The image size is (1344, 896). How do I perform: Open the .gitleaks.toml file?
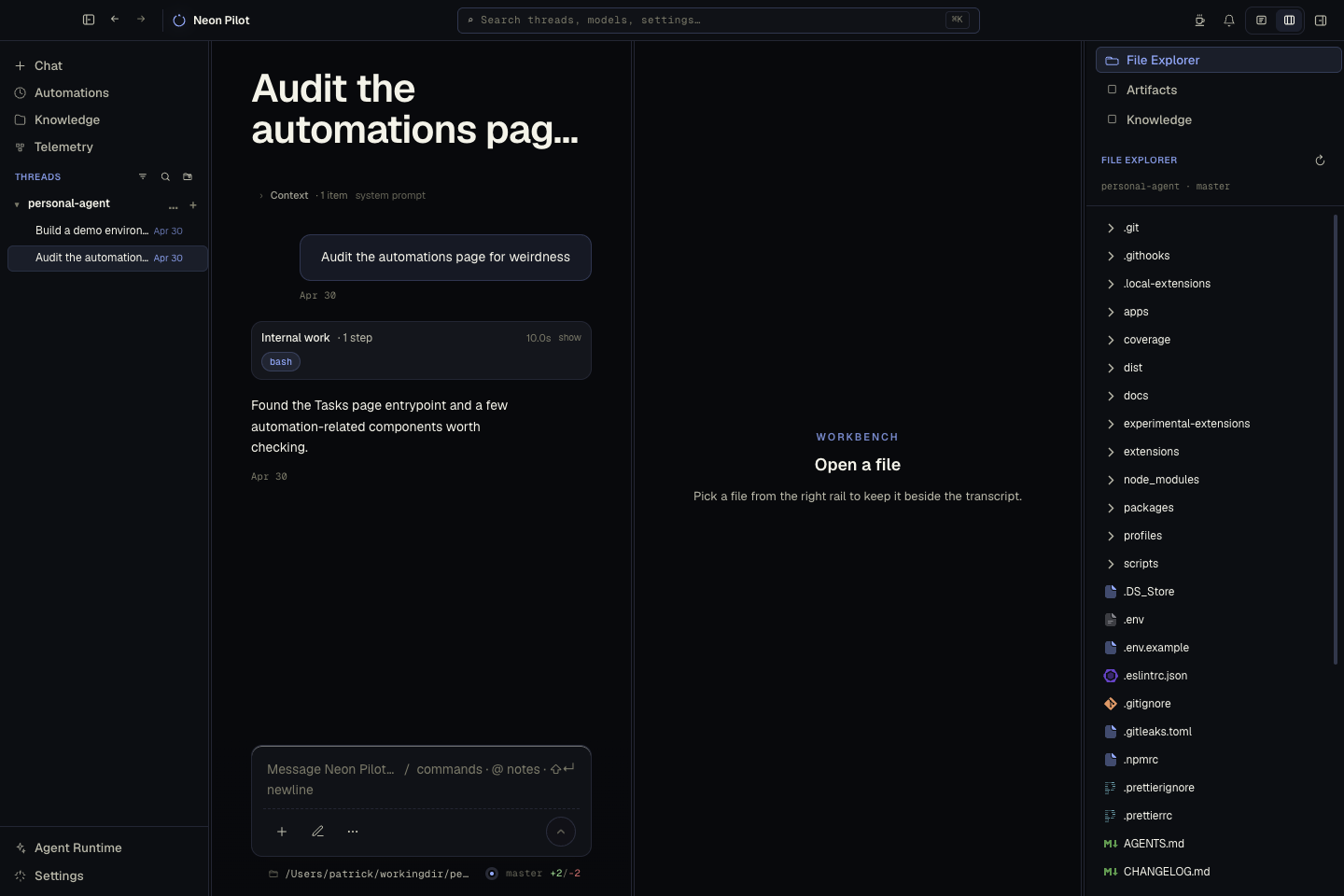tap(1213, 732)
